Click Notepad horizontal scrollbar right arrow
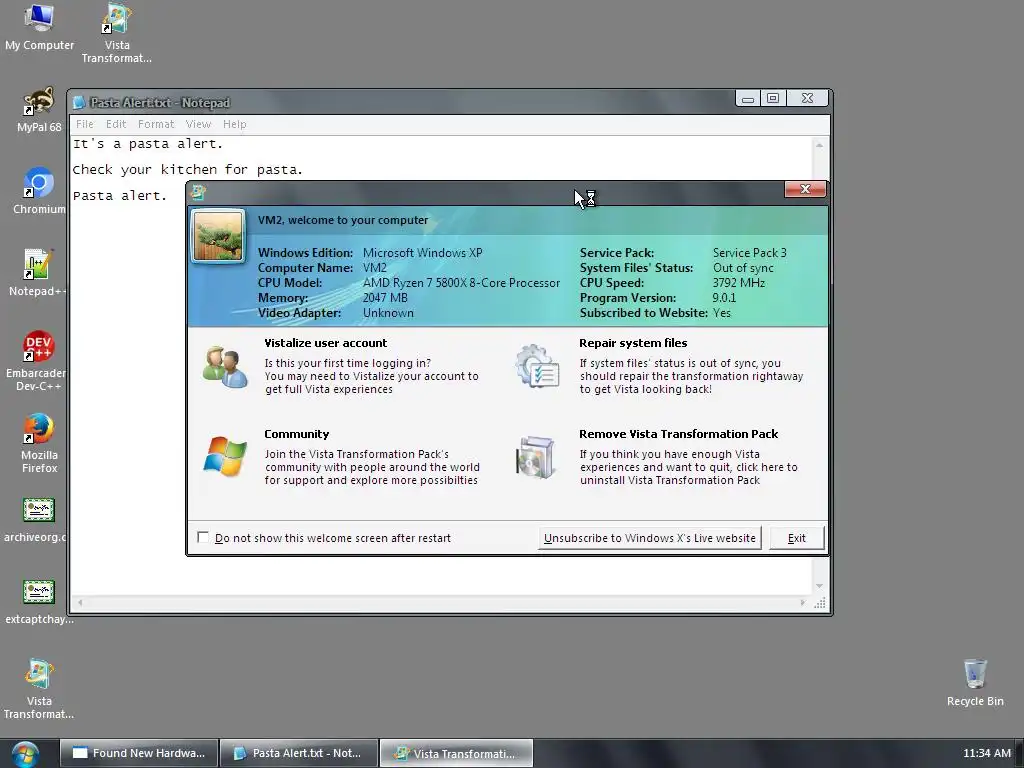The image size is (1024, 768). pos(803,603)
